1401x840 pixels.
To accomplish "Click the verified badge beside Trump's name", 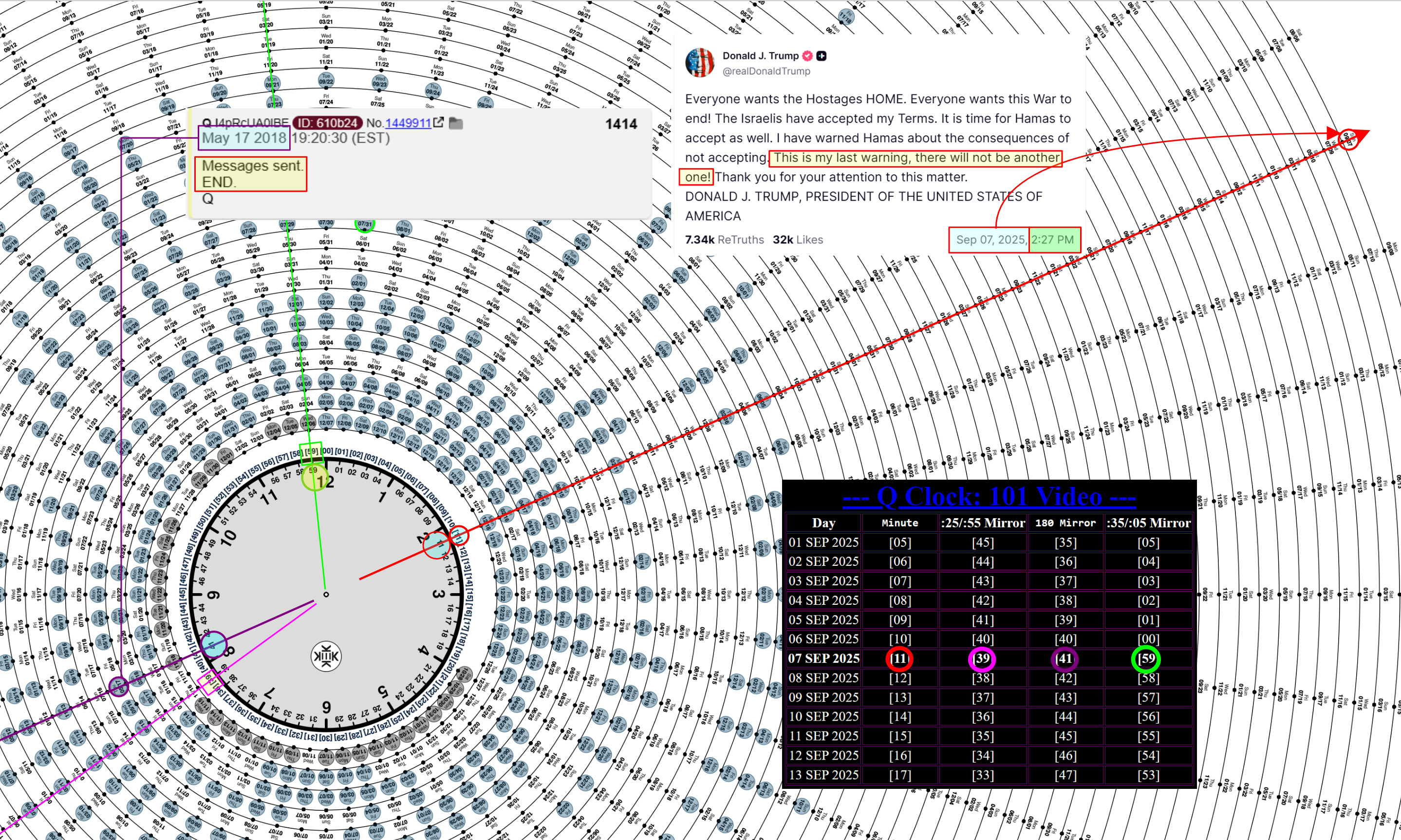I will coord(808,56).
